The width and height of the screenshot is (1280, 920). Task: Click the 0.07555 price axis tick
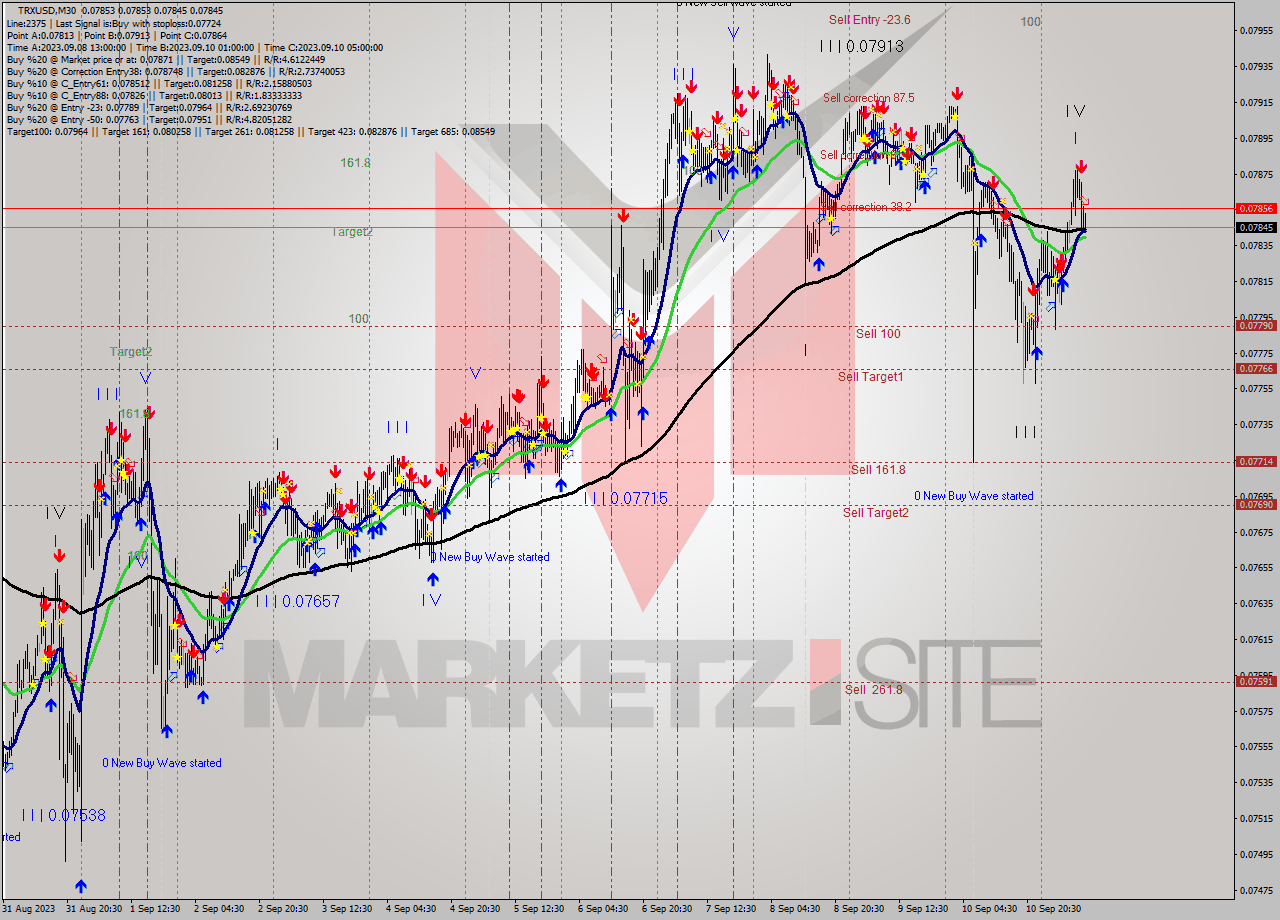pos(1256,746)
